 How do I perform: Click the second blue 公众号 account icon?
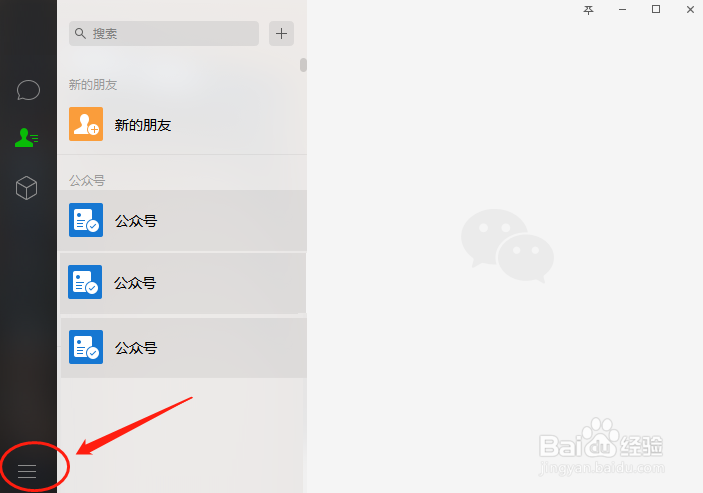(85, 282)
